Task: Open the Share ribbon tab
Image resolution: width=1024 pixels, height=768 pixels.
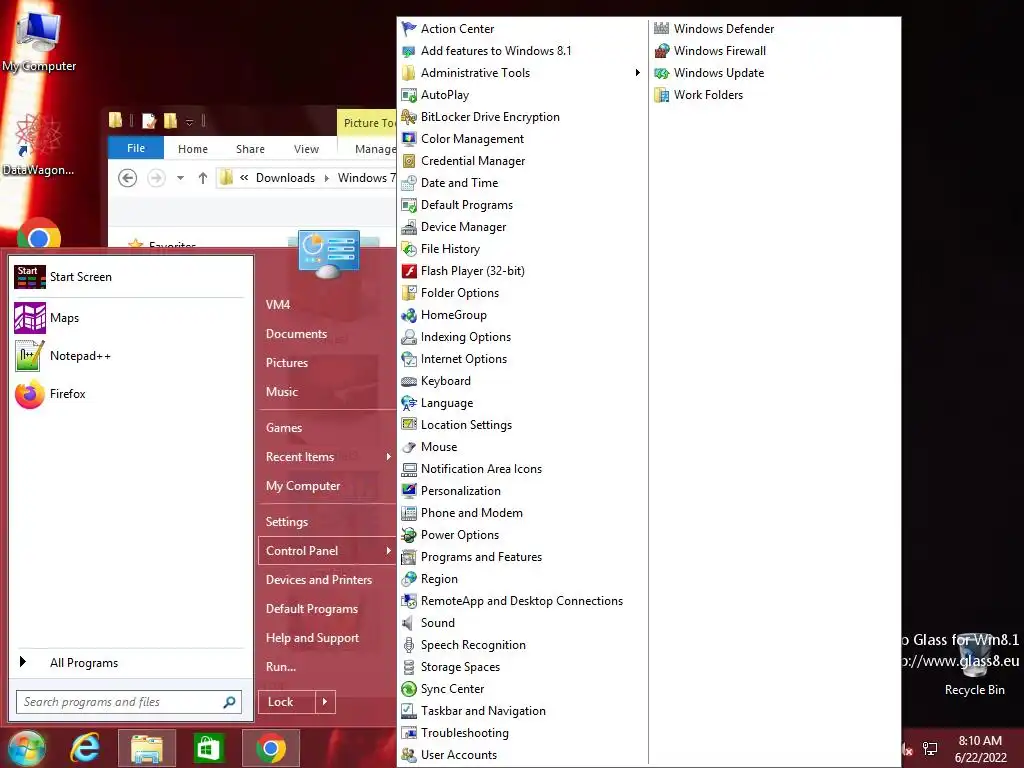Action: pos(250,149)
